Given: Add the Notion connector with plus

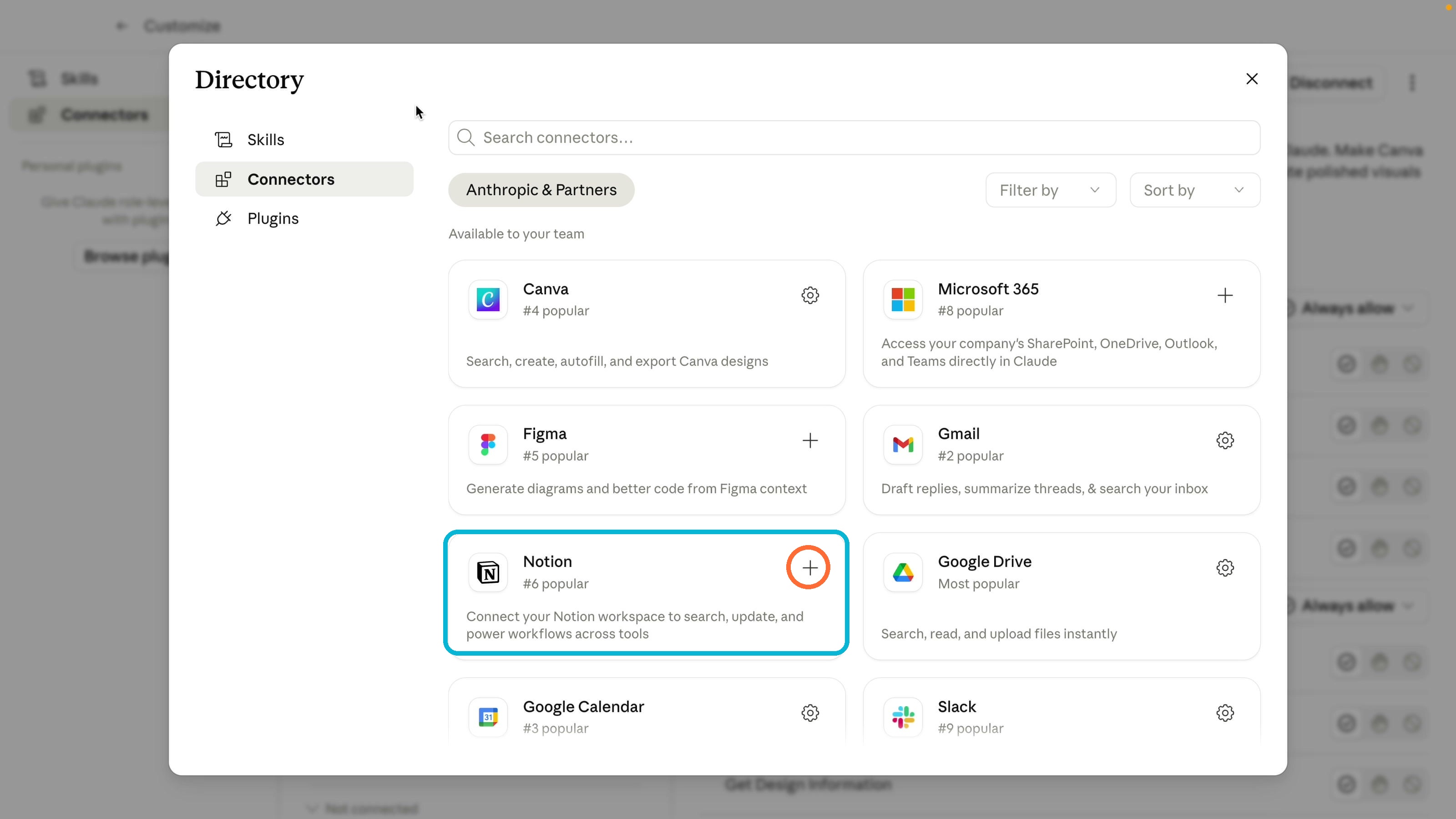Looking at the screenshot, I should click(810, 567).
